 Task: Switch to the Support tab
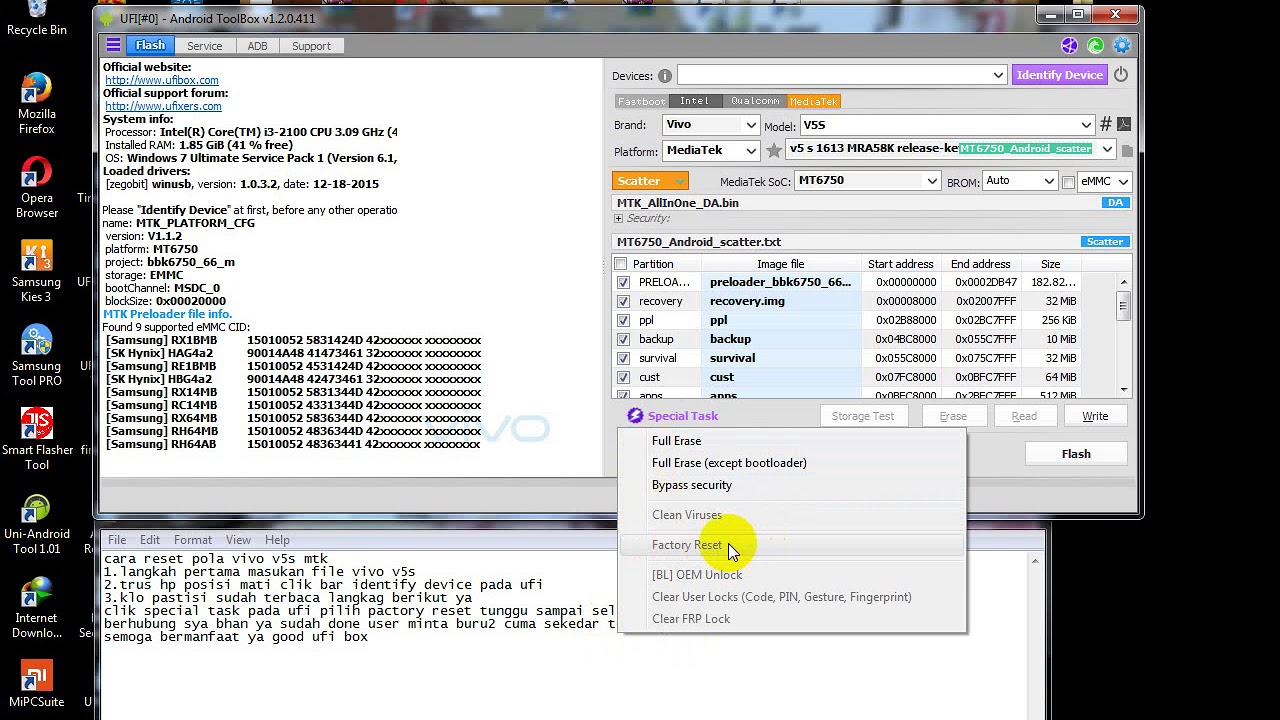point(311,46)
